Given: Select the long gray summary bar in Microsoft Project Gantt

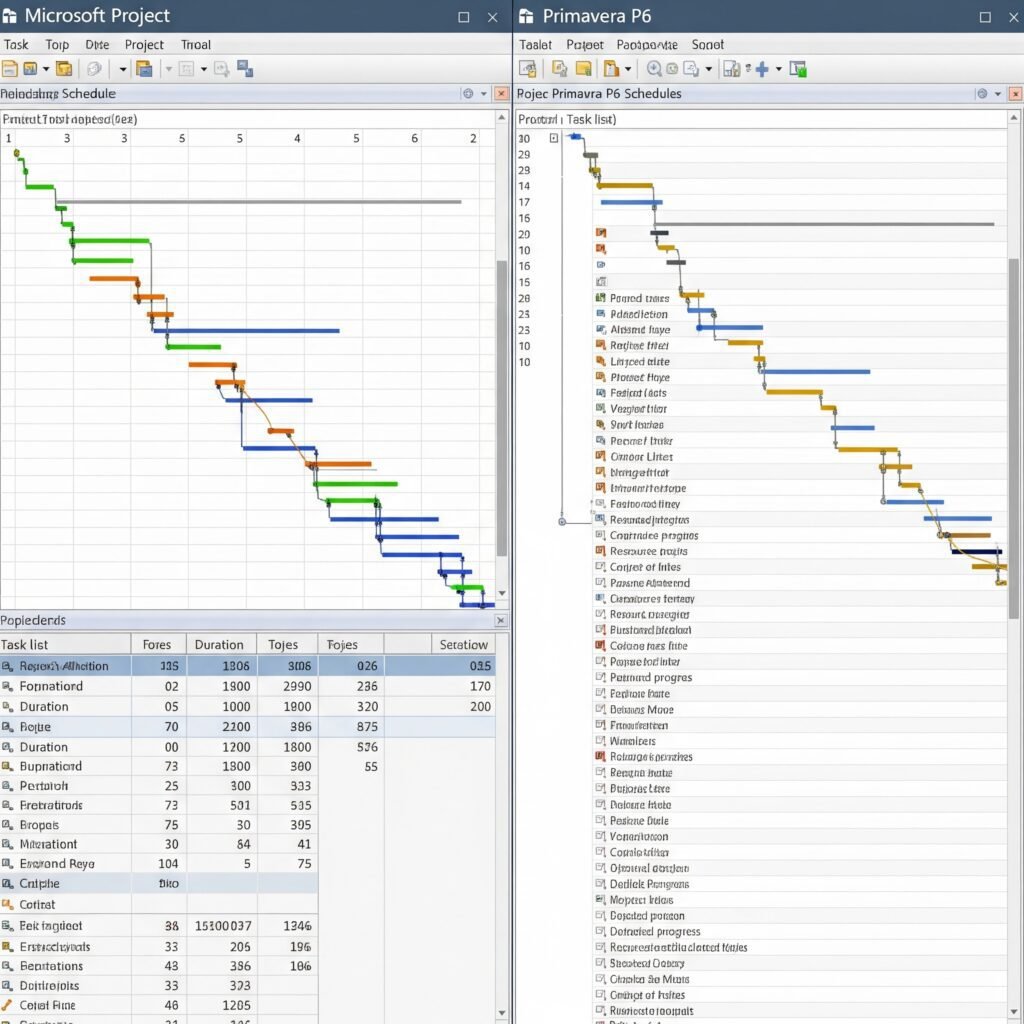Looking at the screenshot, I should (259, 202).
